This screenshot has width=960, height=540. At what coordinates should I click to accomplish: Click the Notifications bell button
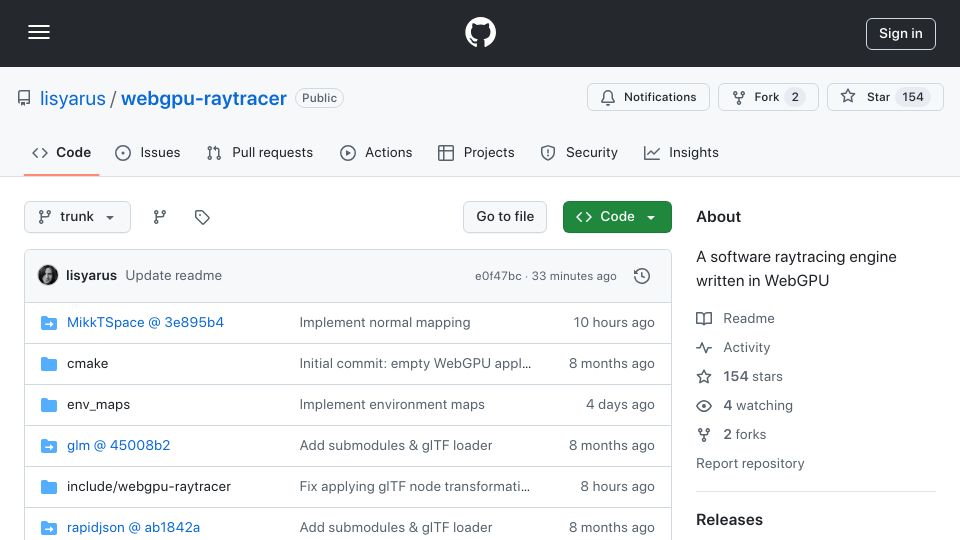(x=648, y=97)
